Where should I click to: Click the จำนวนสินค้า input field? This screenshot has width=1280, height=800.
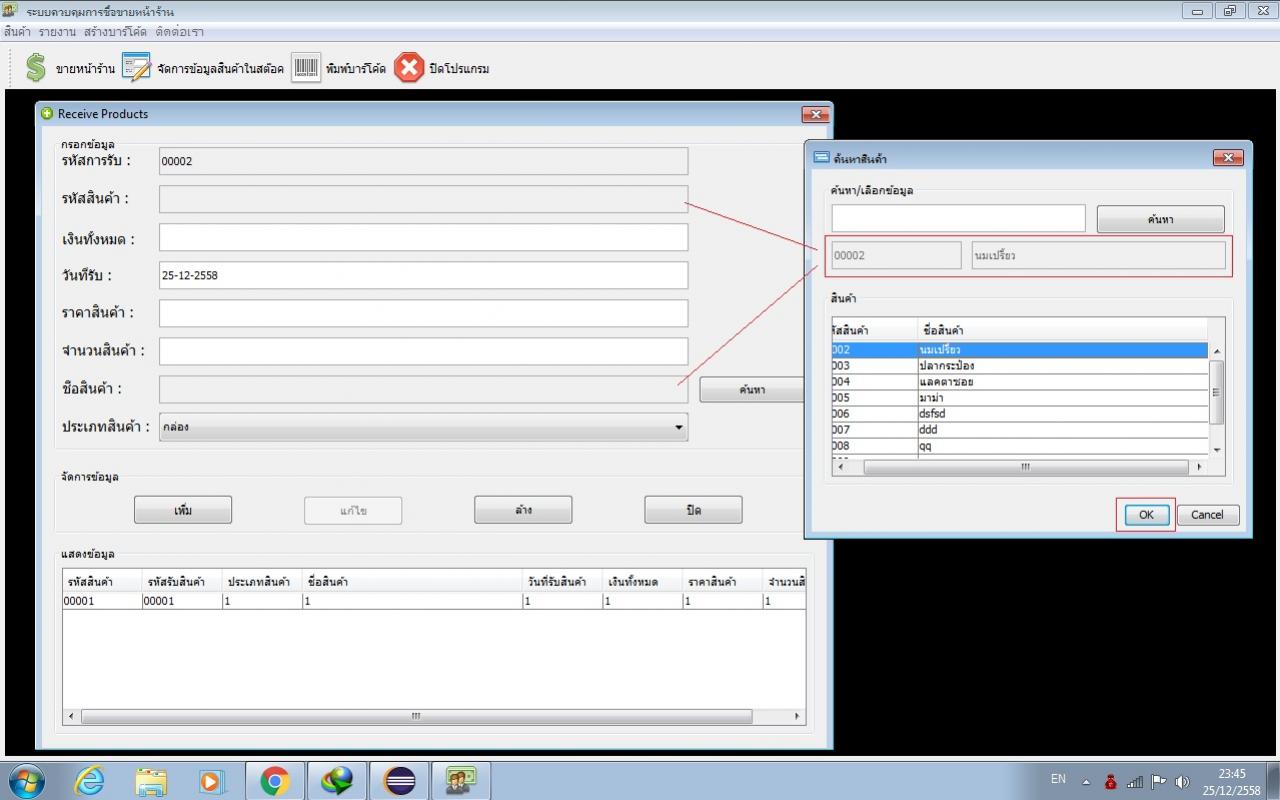(423, 351)
